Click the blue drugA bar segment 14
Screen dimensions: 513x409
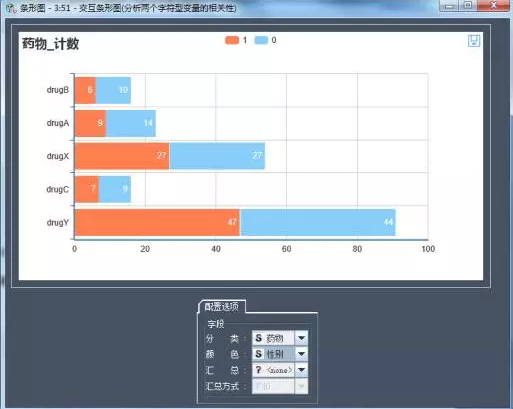point(131,123)
